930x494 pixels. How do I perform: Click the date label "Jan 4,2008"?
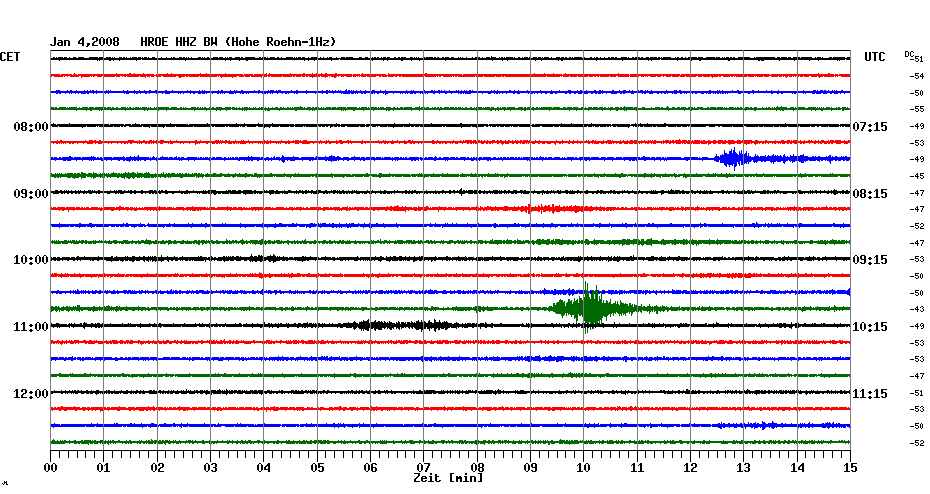(84, 42)
